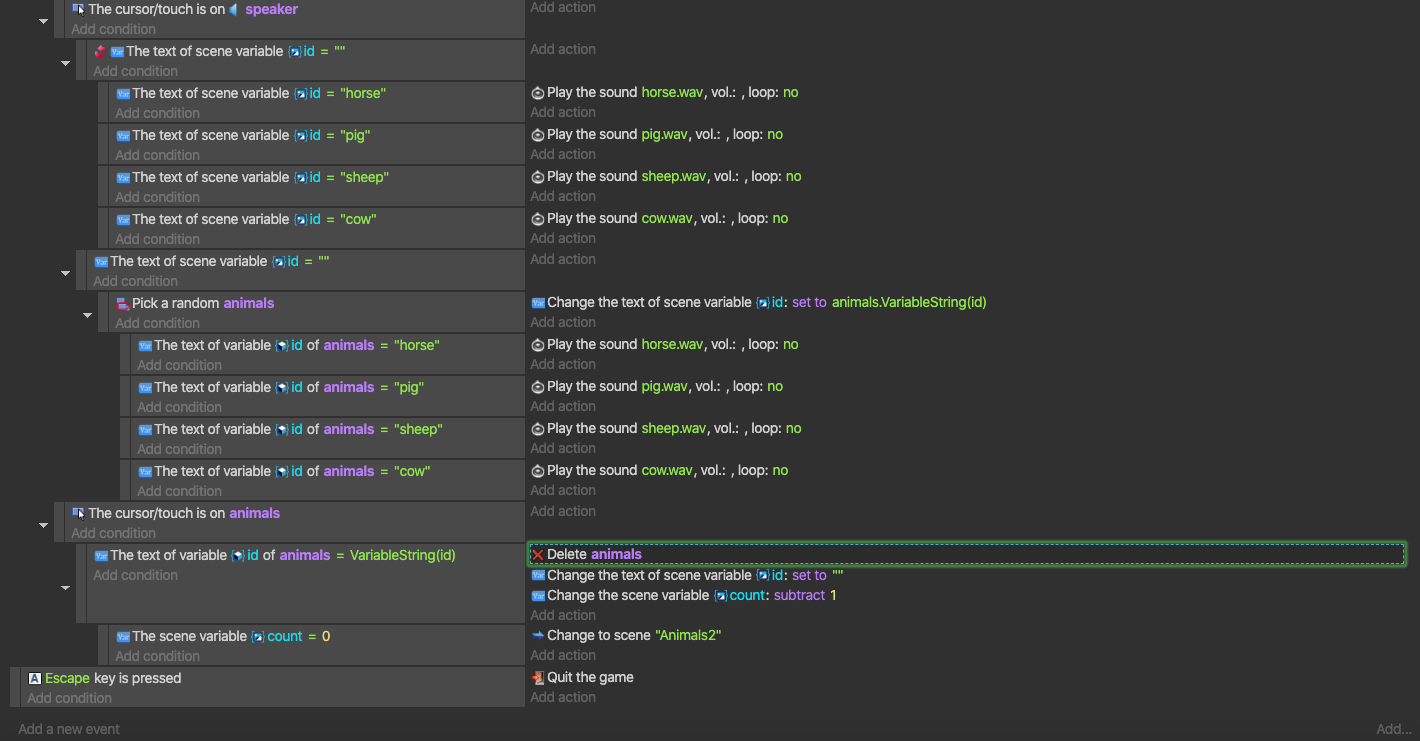
Task: Add action under Quit the game
Action: pyautogui.click(x=563, y=697)
